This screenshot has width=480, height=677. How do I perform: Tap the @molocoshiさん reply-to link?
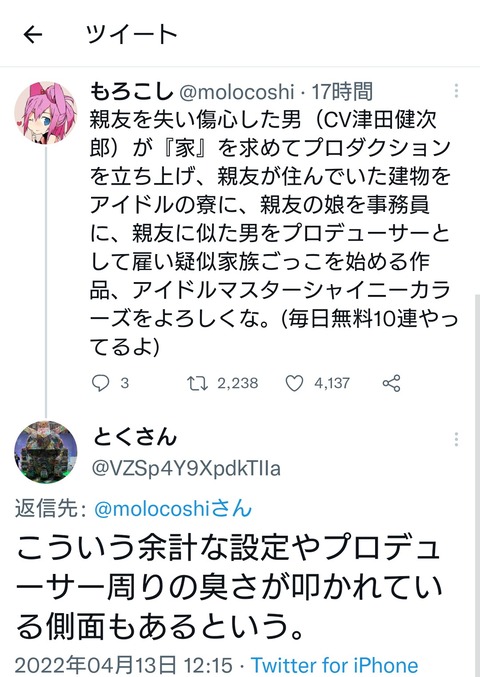[x=173, y=508]
